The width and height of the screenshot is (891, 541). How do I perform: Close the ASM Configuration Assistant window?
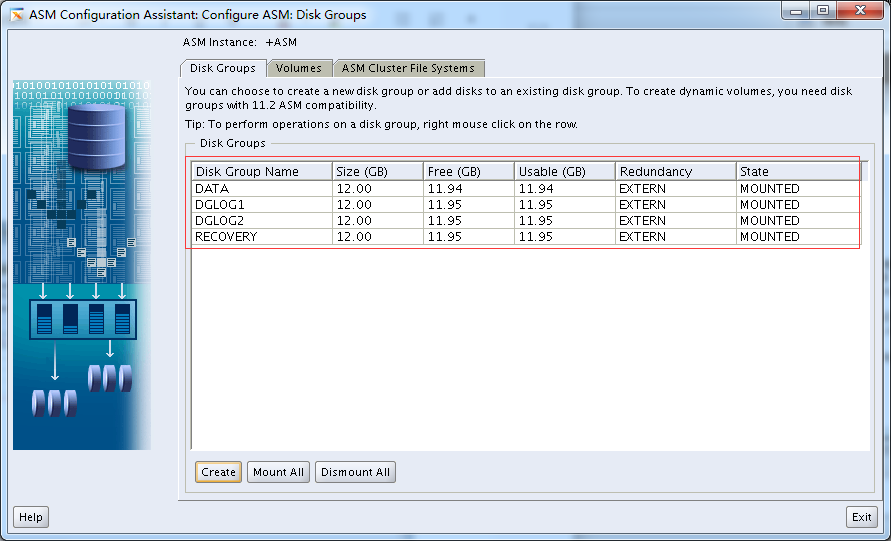tap(860, 11)
